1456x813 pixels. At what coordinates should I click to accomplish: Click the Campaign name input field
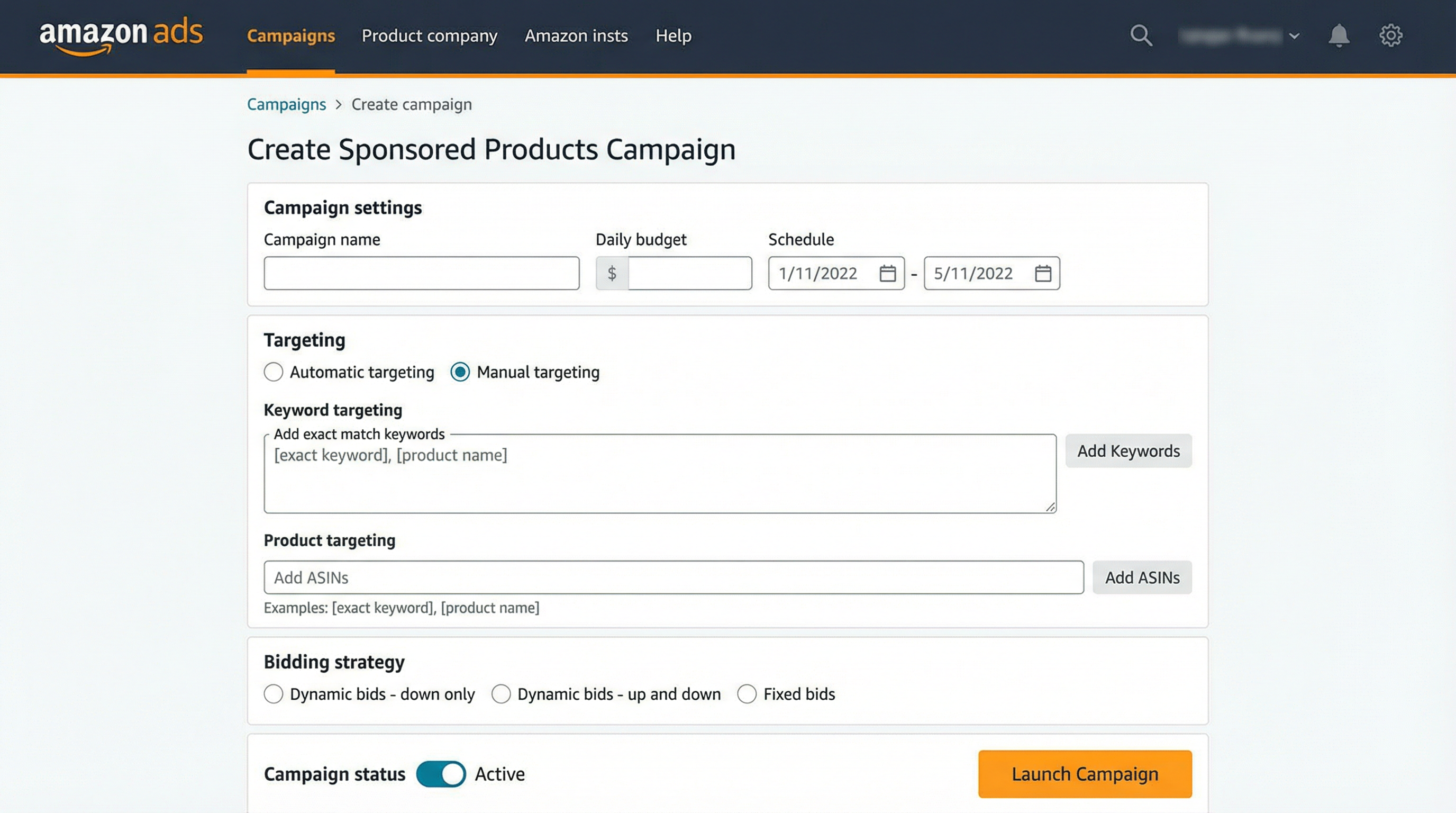point(422,273)
